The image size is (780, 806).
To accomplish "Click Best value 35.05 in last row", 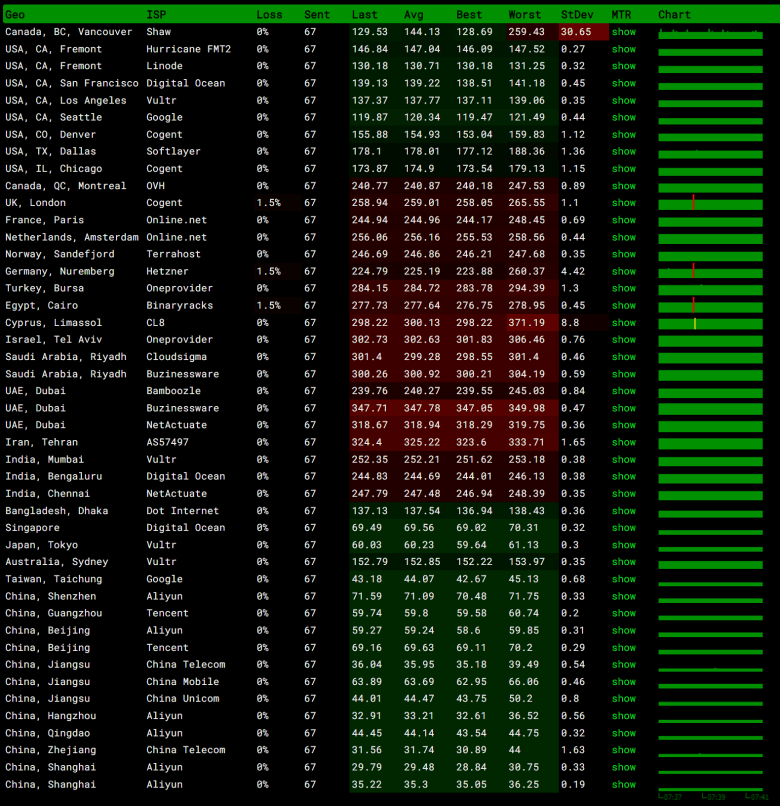I will [x=471, y=784].
